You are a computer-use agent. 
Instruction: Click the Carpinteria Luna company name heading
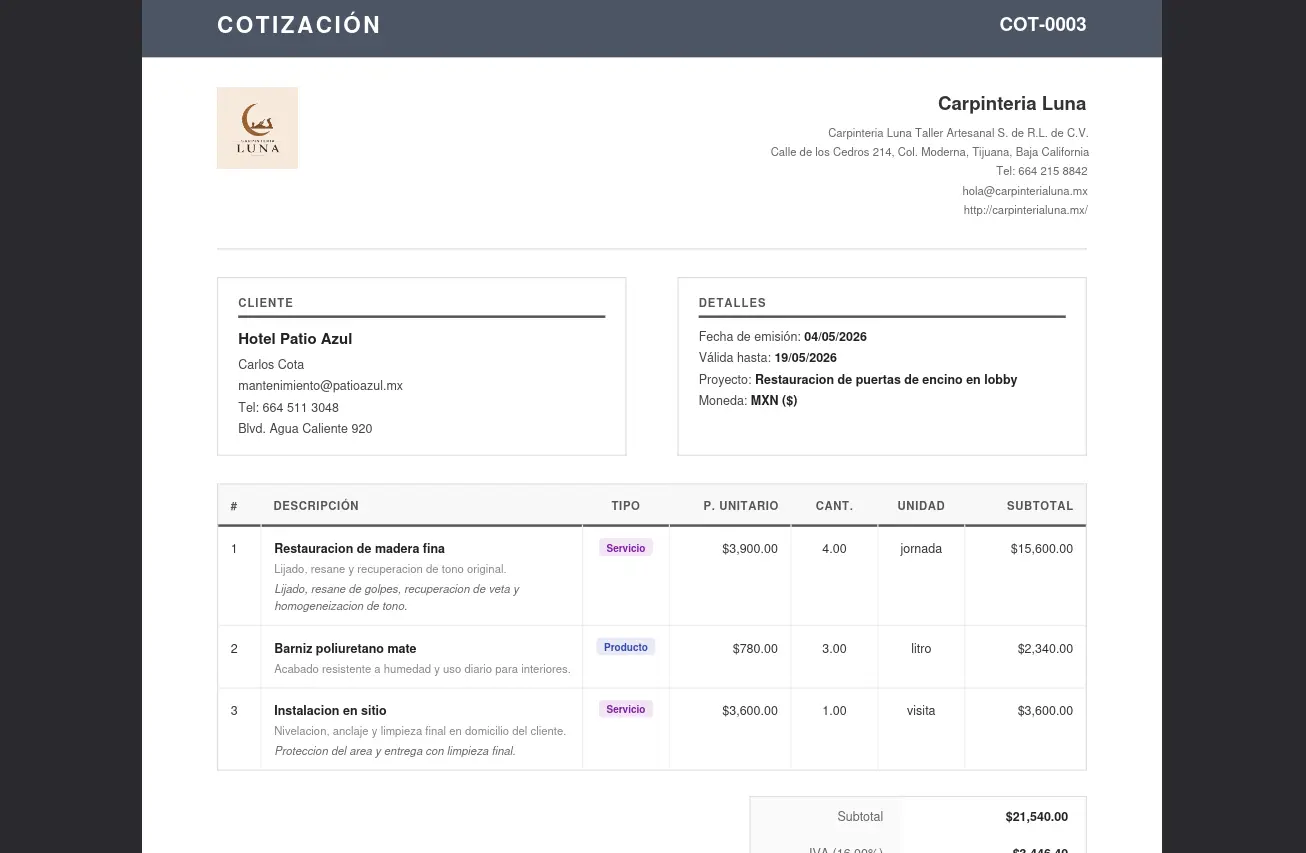tap(1012, 104)
